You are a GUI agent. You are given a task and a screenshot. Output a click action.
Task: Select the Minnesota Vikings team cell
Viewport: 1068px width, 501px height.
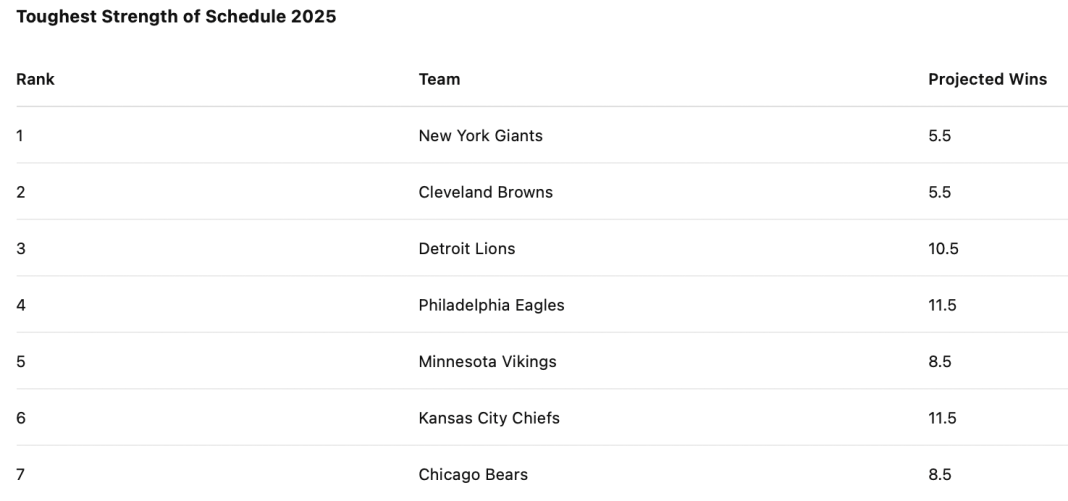pyautogui.click(x=487, y=361)
